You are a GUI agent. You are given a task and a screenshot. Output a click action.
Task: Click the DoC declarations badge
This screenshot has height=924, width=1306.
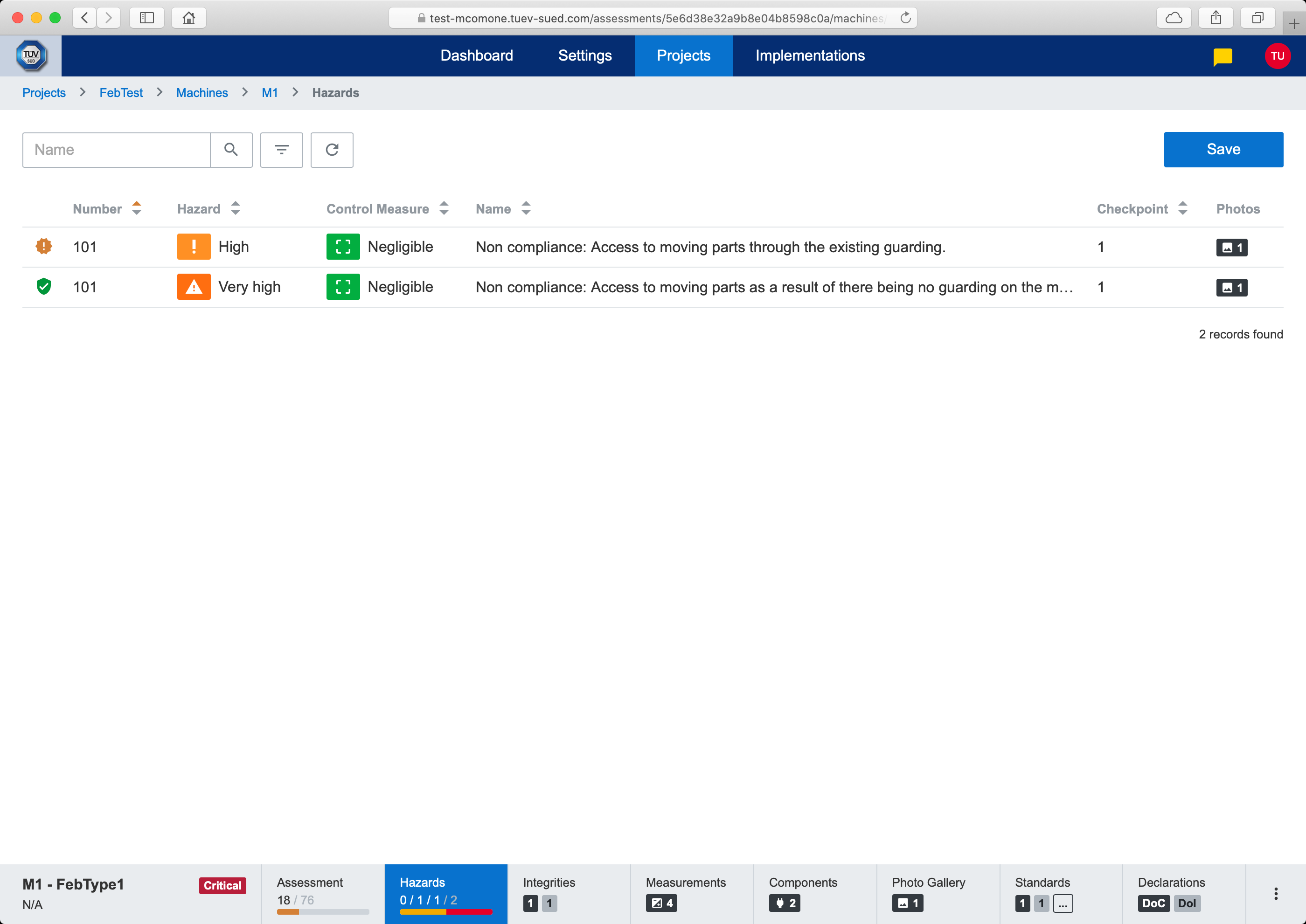coord(1153,903)
